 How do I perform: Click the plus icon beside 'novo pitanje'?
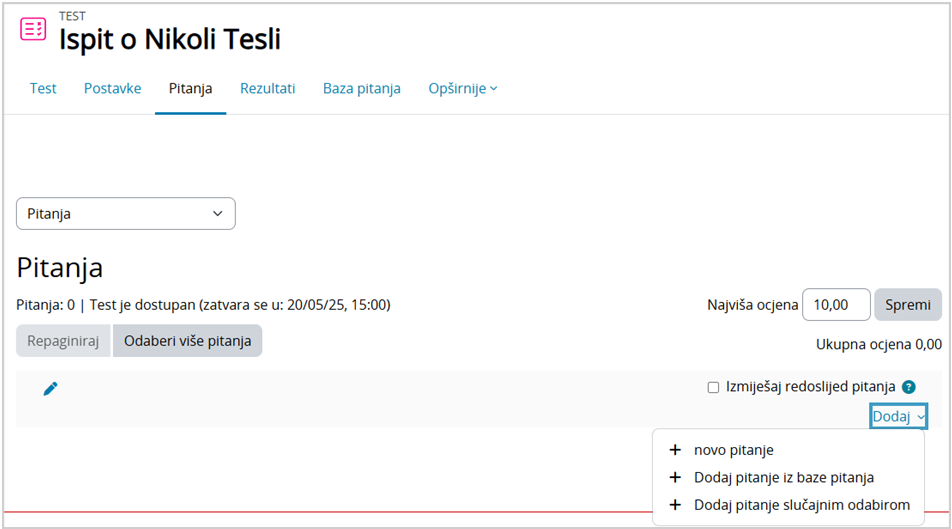675,450
